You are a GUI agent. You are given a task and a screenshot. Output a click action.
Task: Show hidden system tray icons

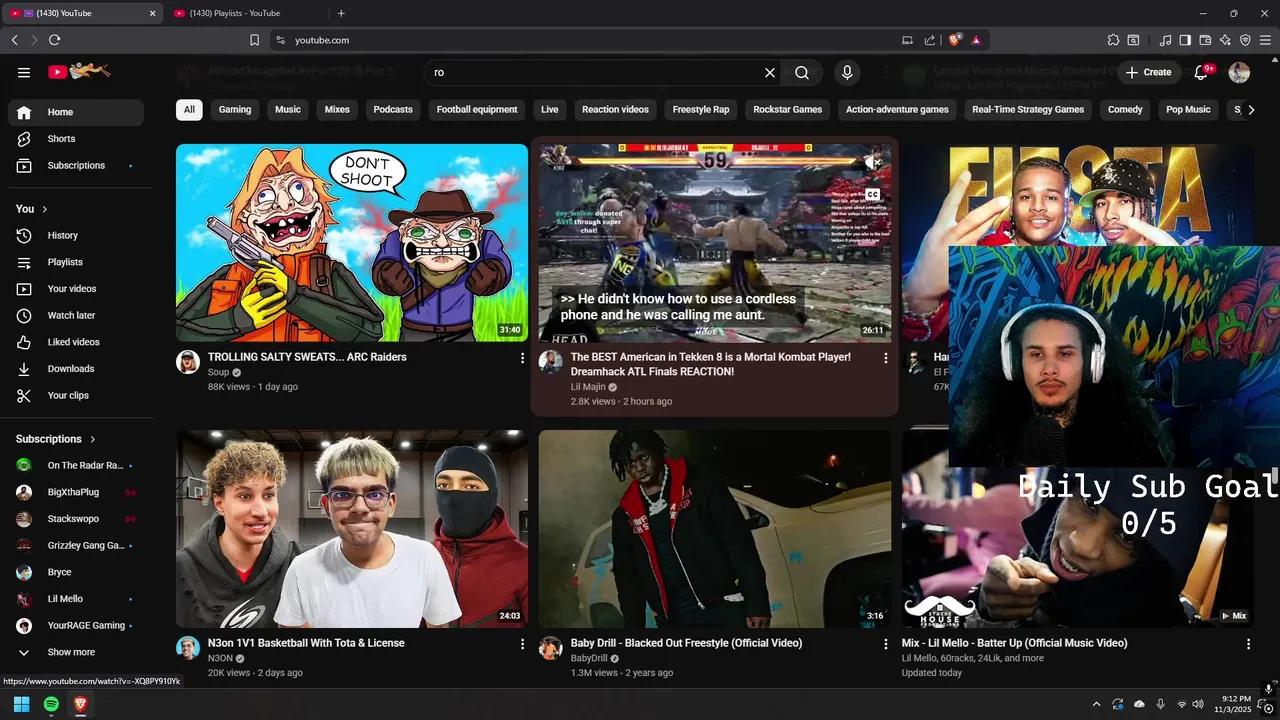click(x=1096, y=704)
